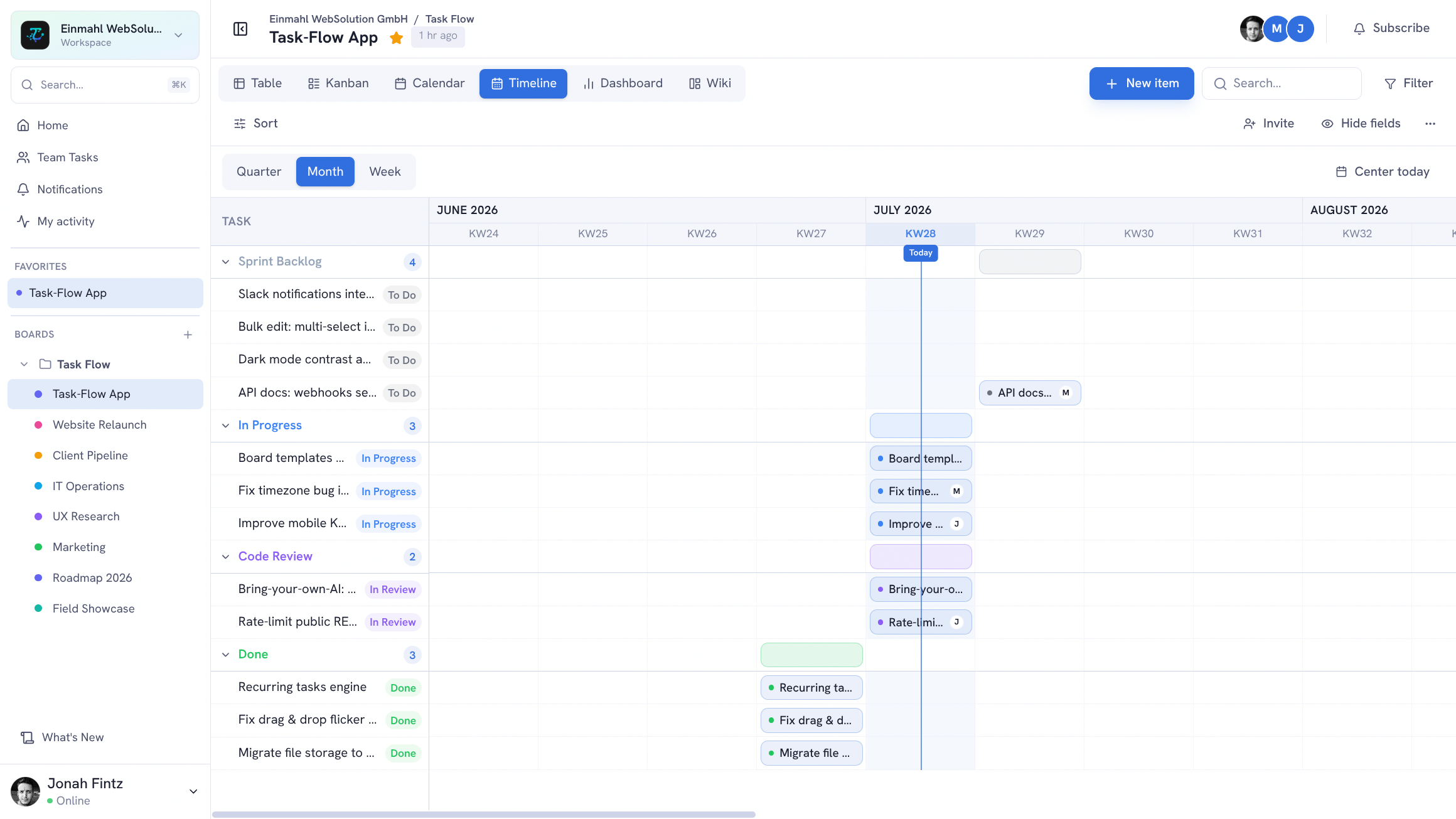Open the more options ellipsis menu

click(1430, 124)
